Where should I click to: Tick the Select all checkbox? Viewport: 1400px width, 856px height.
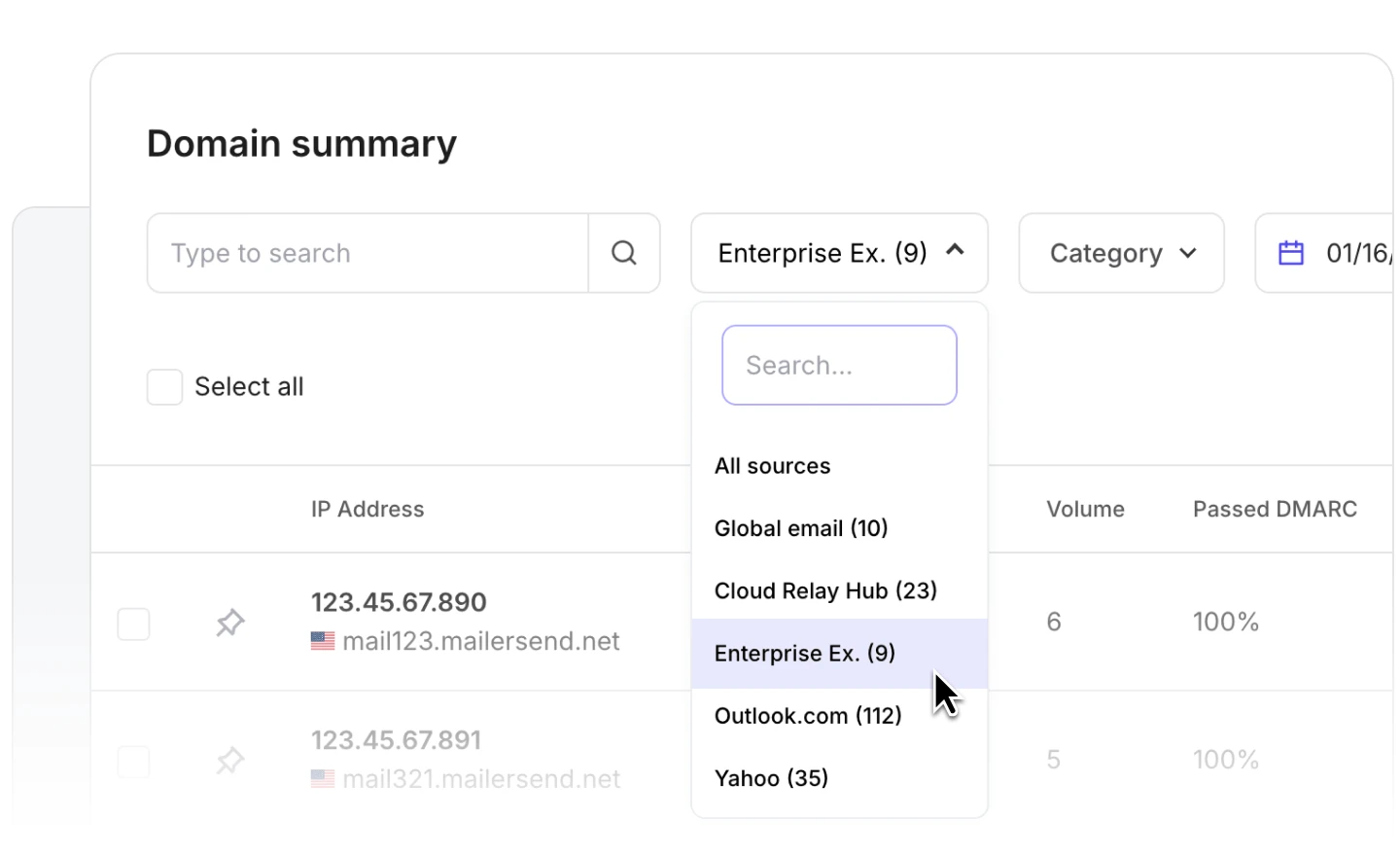tap(164, 387)
